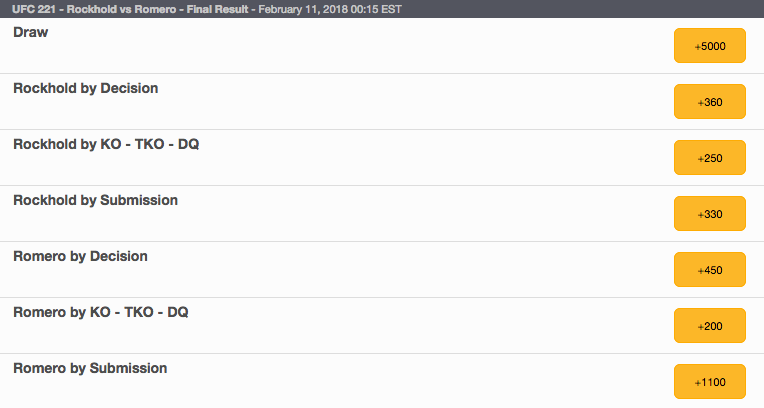Select the +200 Romero KO odds button
This screenshot has width=764, height=408.
pyautogui.click(x=709, y=326)
